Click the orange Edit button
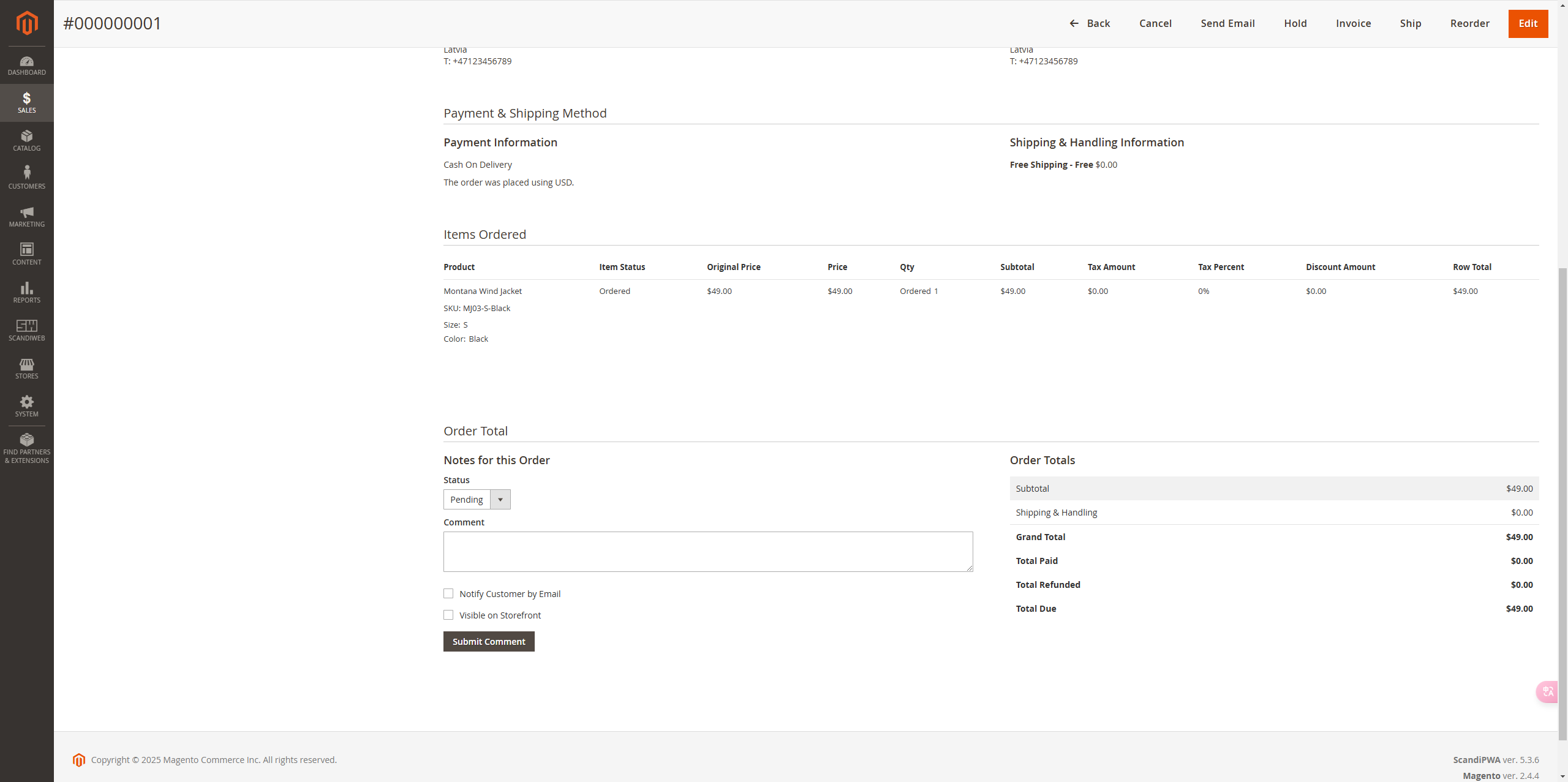Image resolution: width=1568 pixels, height=782 pixels. point(1528,23)
